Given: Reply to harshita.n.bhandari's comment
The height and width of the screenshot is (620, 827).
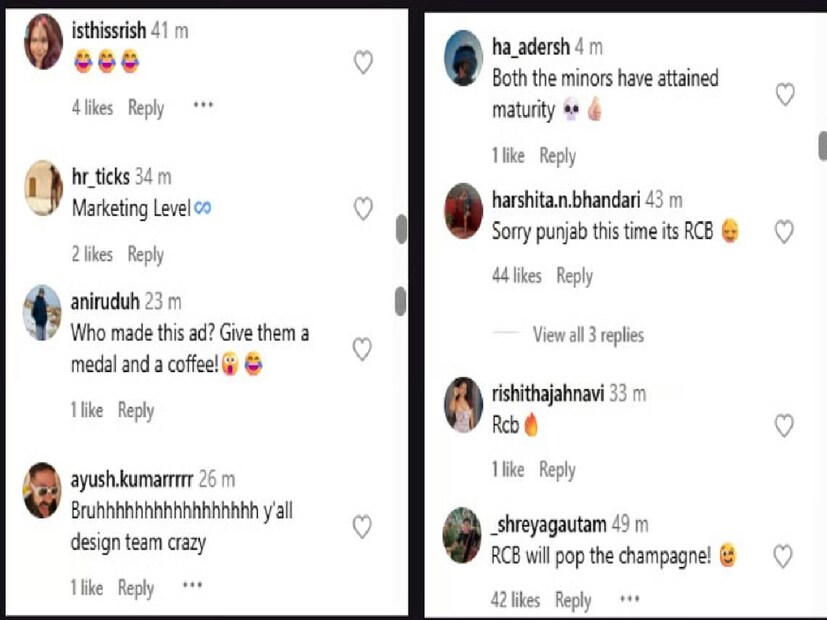Looking at the screenshot, I should 574,276.
